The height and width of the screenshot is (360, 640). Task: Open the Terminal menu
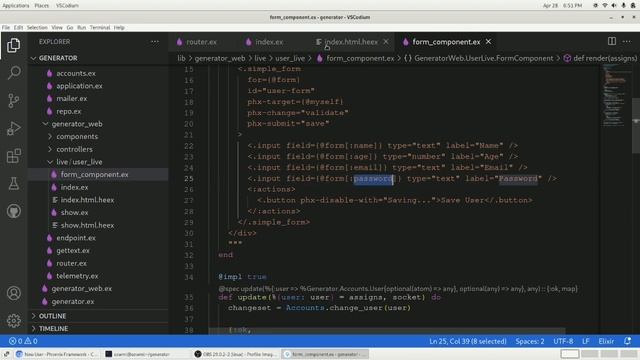coord(100,27)
